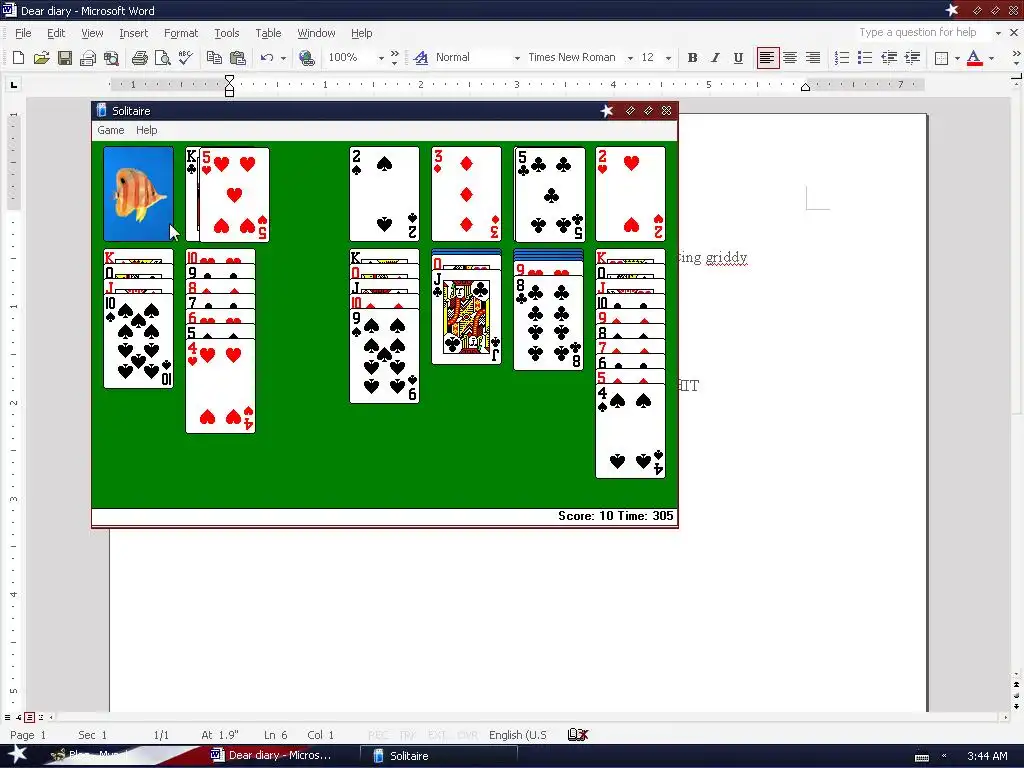Click the red Font Color swatch button
Screen dimensions: 1024x768
[x=974, y=58]
